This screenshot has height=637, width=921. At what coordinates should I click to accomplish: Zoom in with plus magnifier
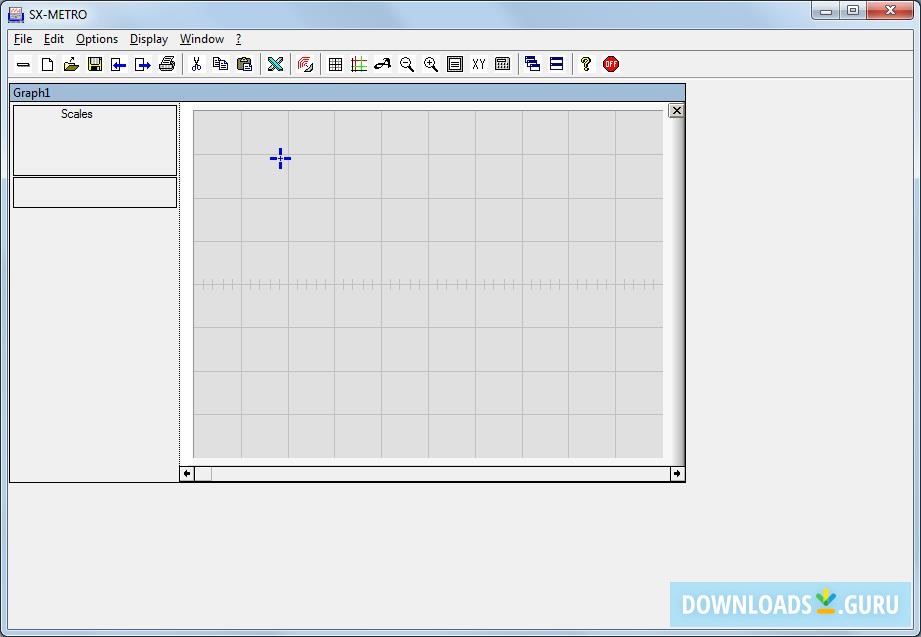coord(431,64)
